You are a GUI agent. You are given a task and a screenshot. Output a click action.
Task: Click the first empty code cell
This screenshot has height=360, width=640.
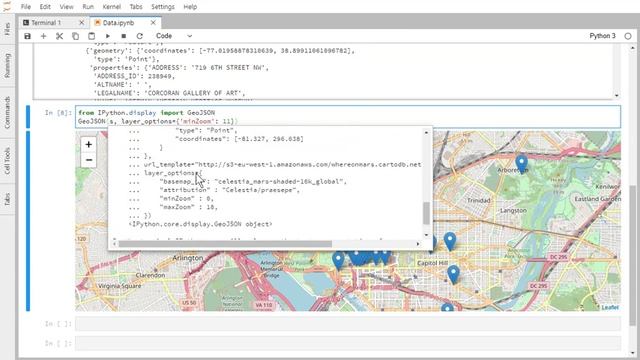(x=348, y=324)
